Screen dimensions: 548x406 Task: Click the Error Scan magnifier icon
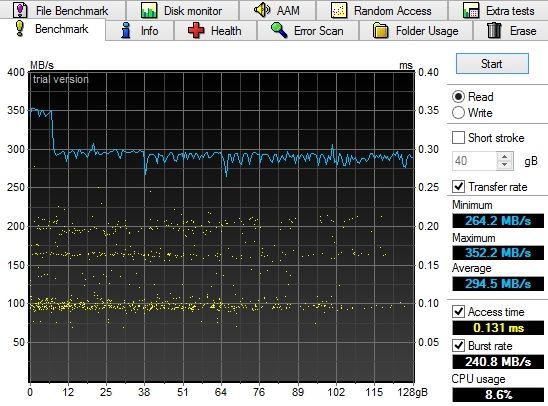click(279, 30)
